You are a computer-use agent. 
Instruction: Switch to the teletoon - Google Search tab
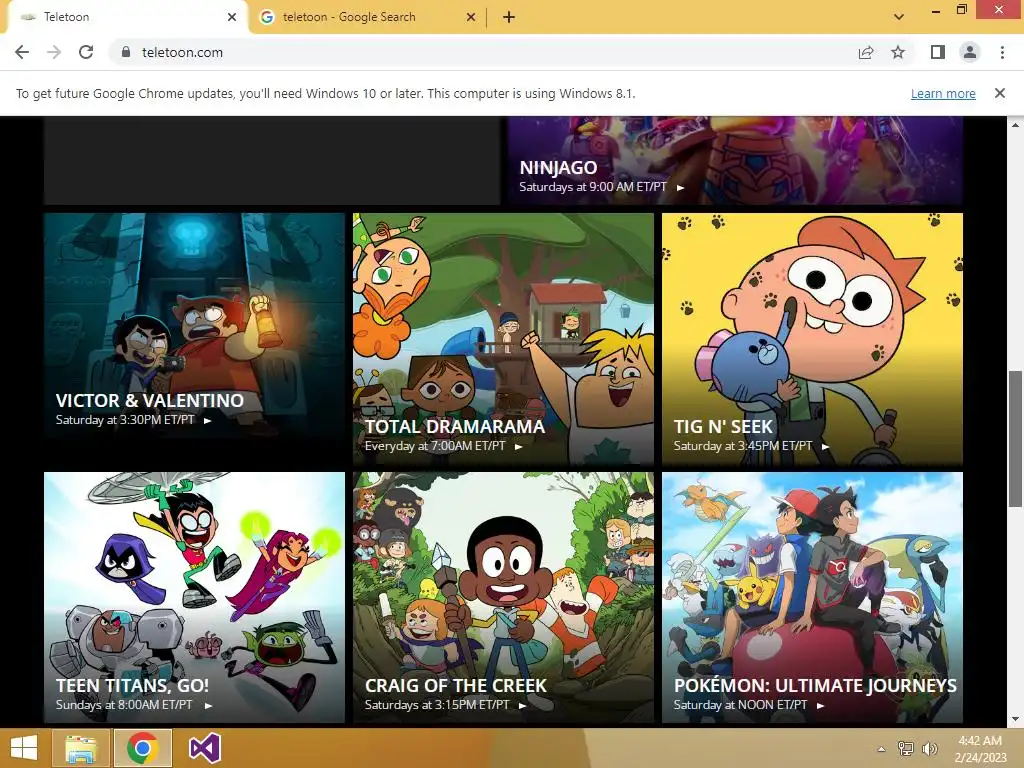[x=367, y=18]
